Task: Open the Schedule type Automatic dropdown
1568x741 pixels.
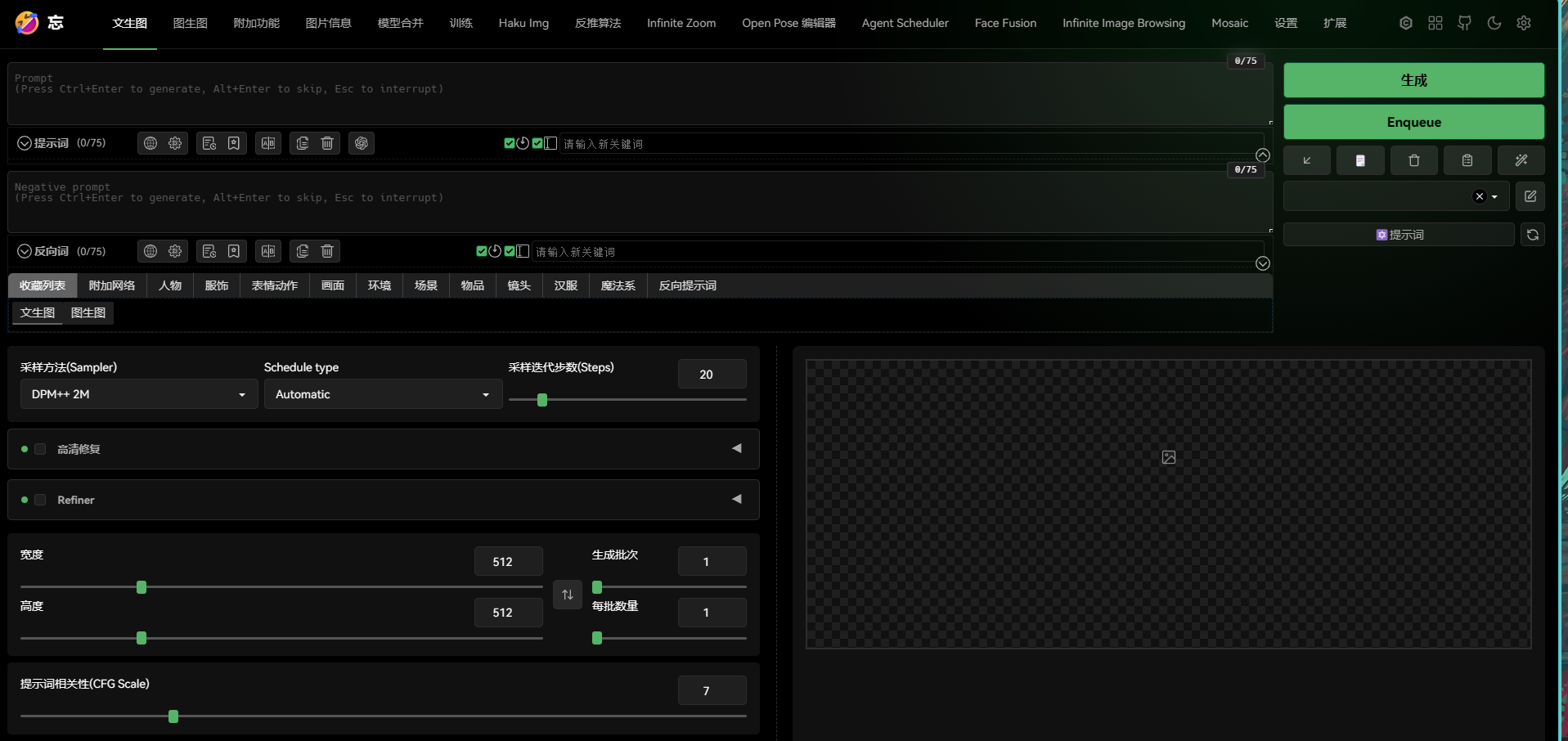Action: [x=383, y=394]
